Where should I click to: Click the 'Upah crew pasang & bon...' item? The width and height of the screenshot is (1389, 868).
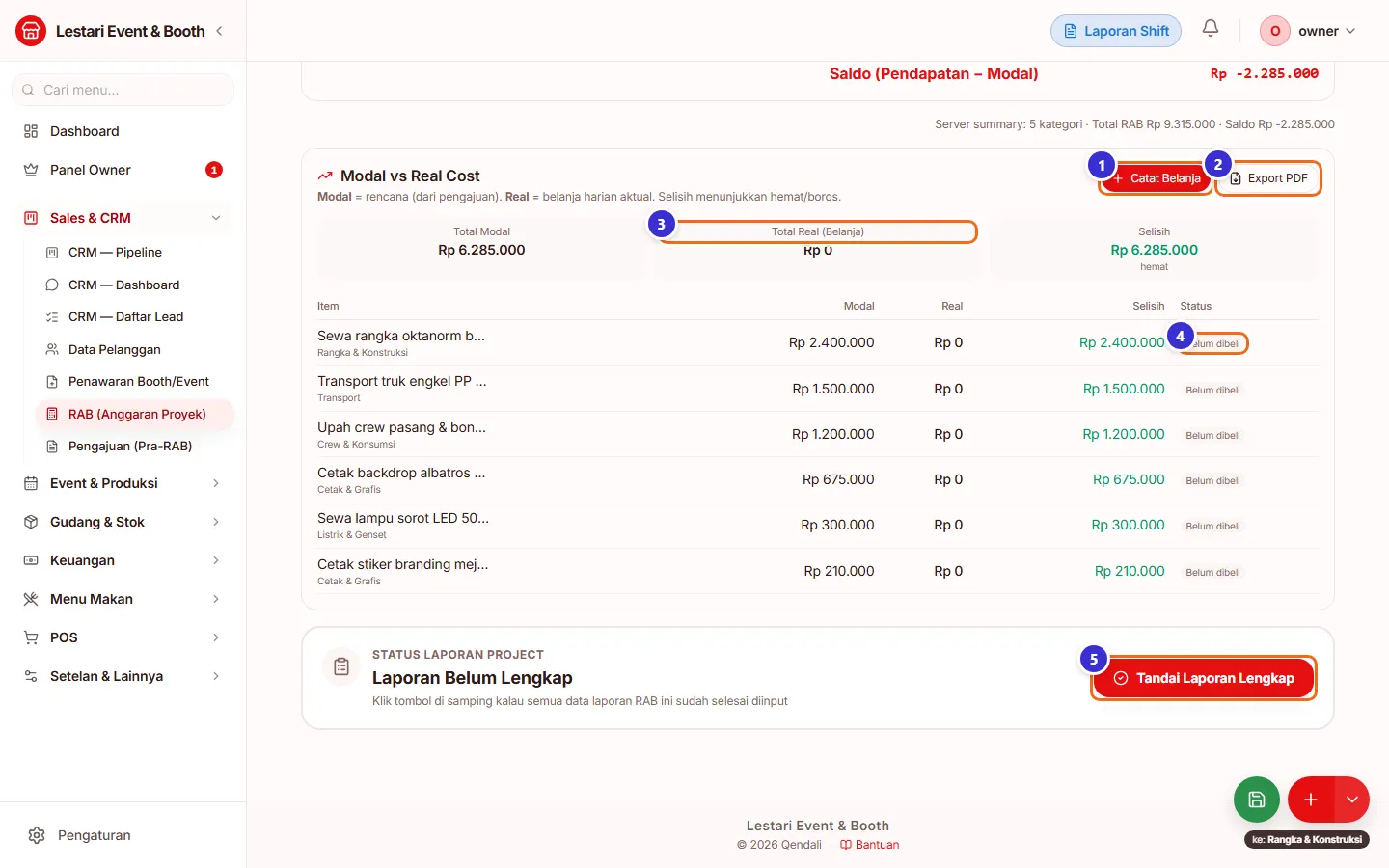[x=401, y=427]
